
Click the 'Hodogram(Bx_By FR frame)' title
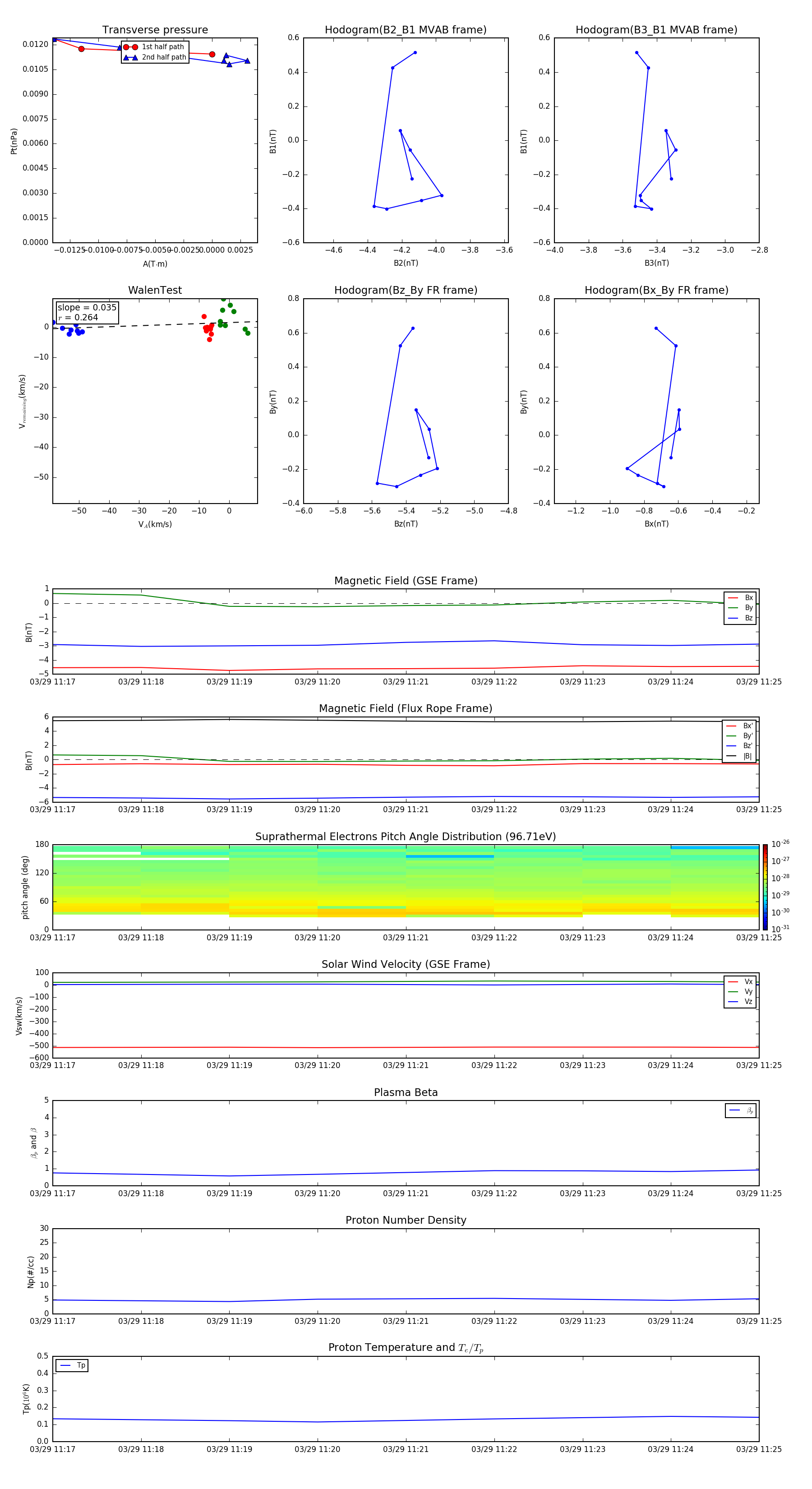[x=656, y=290]
